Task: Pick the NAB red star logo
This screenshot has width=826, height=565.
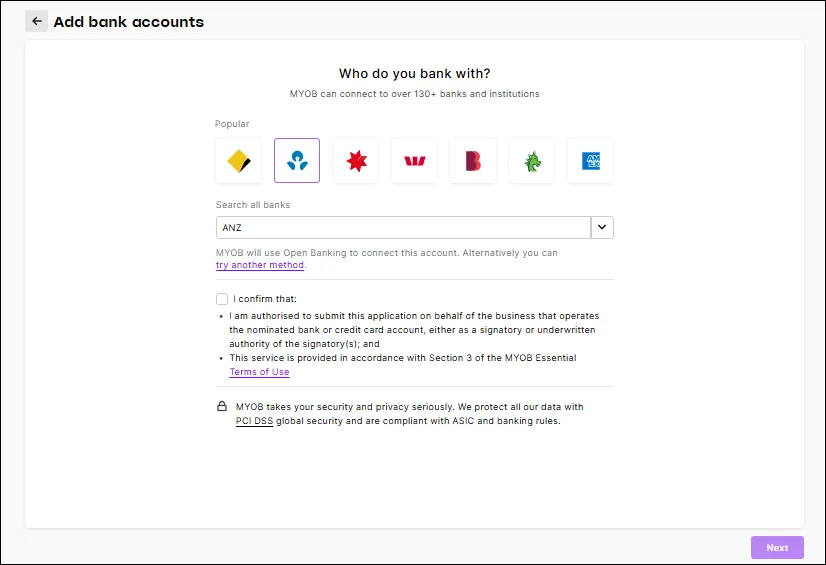Action: (356, 161)
